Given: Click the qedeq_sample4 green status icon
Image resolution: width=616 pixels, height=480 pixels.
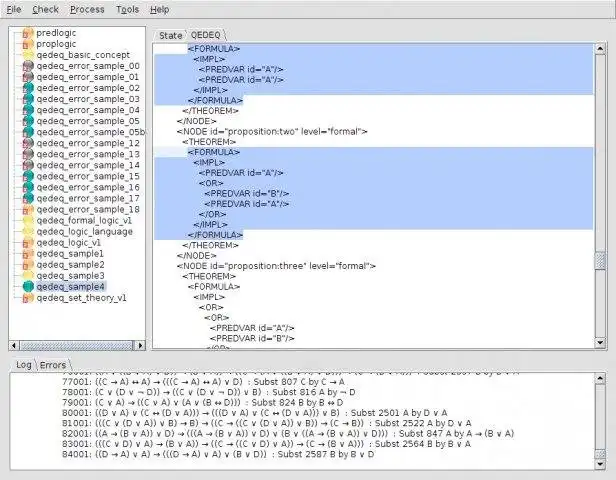Looking at the screenshot, I should pyautogui.click(x=28, y=286).
